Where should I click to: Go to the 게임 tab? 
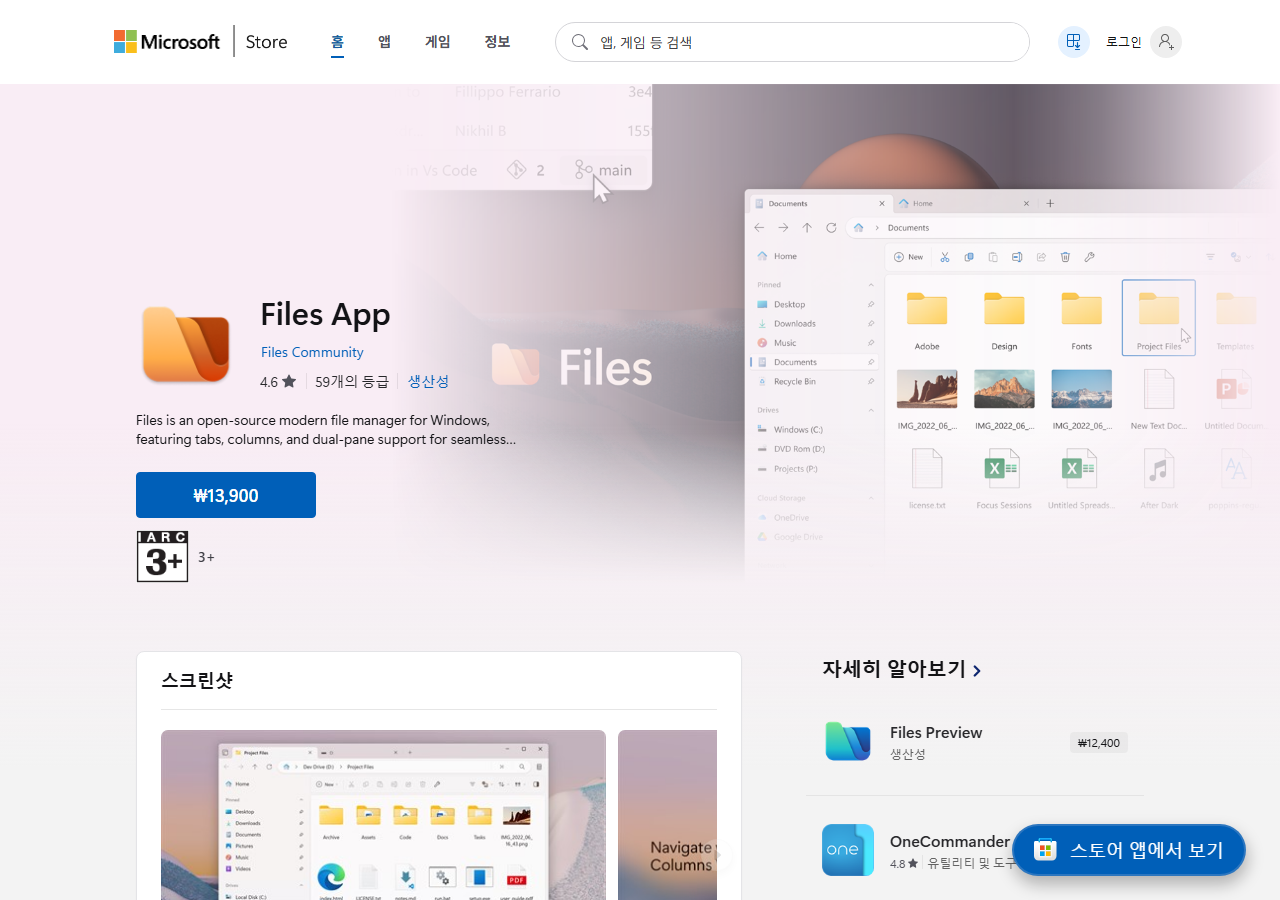pyautogui.click(x=438, y=42)
